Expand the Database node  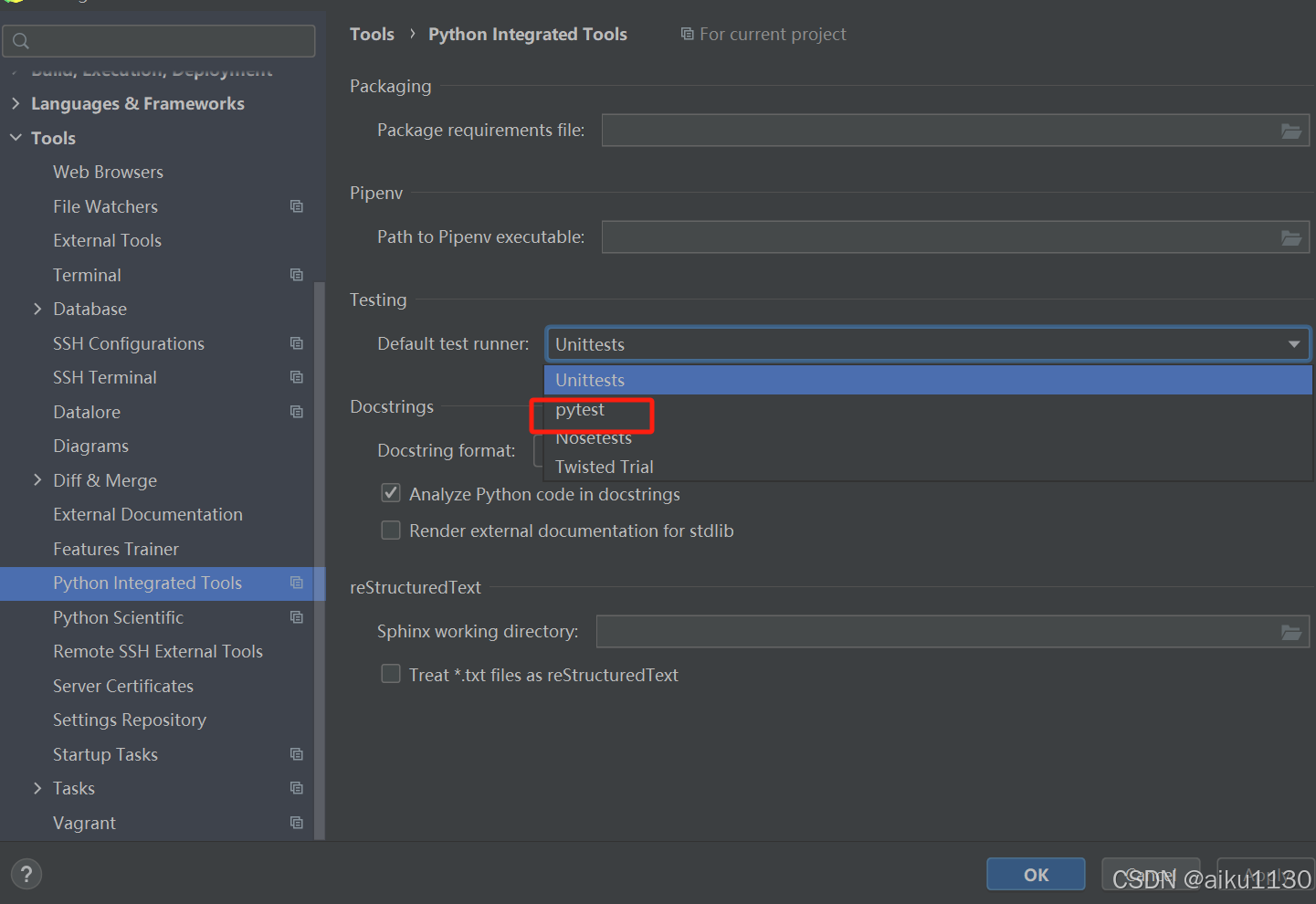37,309
